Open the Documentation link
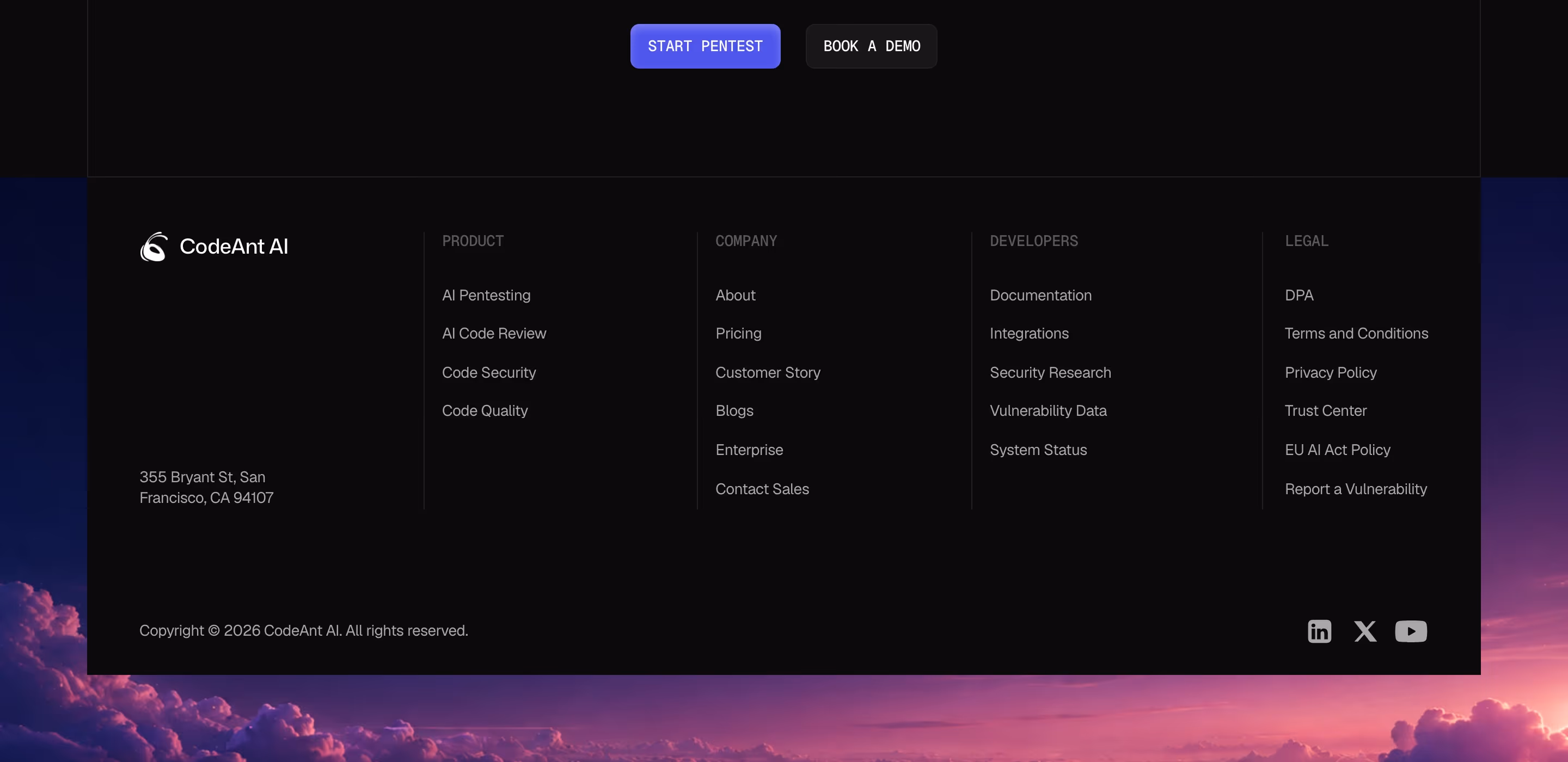 [1040, 295]
